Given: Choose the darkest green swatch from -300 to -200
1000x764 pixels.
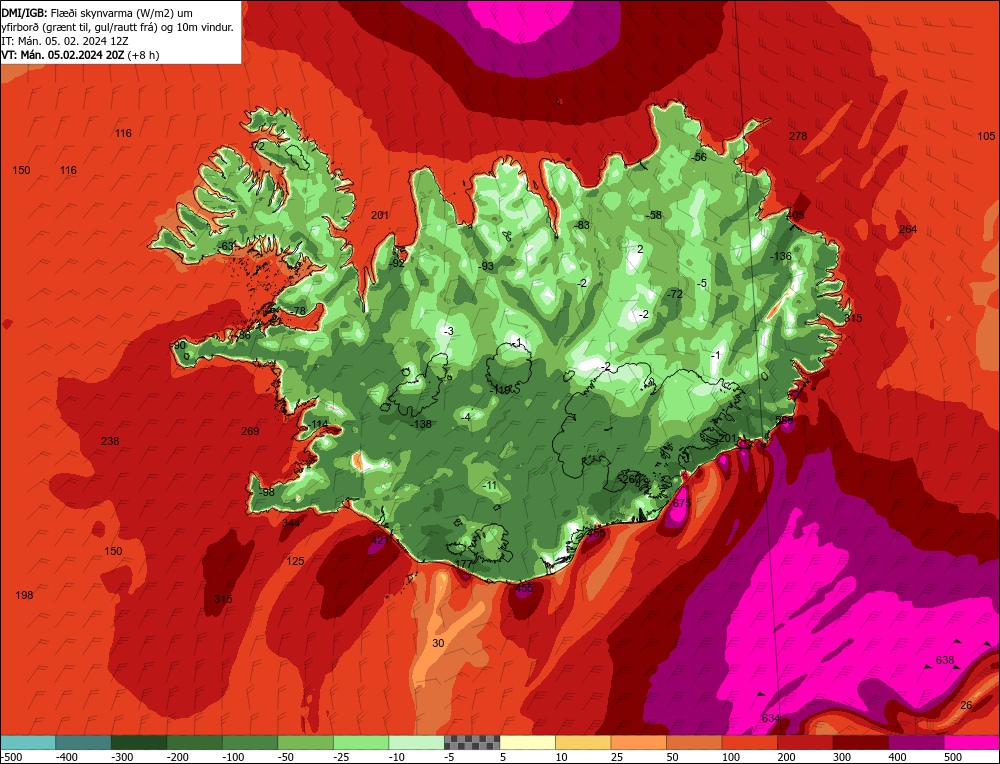Looking at the screenshot, I should click(x=139, y=742).
